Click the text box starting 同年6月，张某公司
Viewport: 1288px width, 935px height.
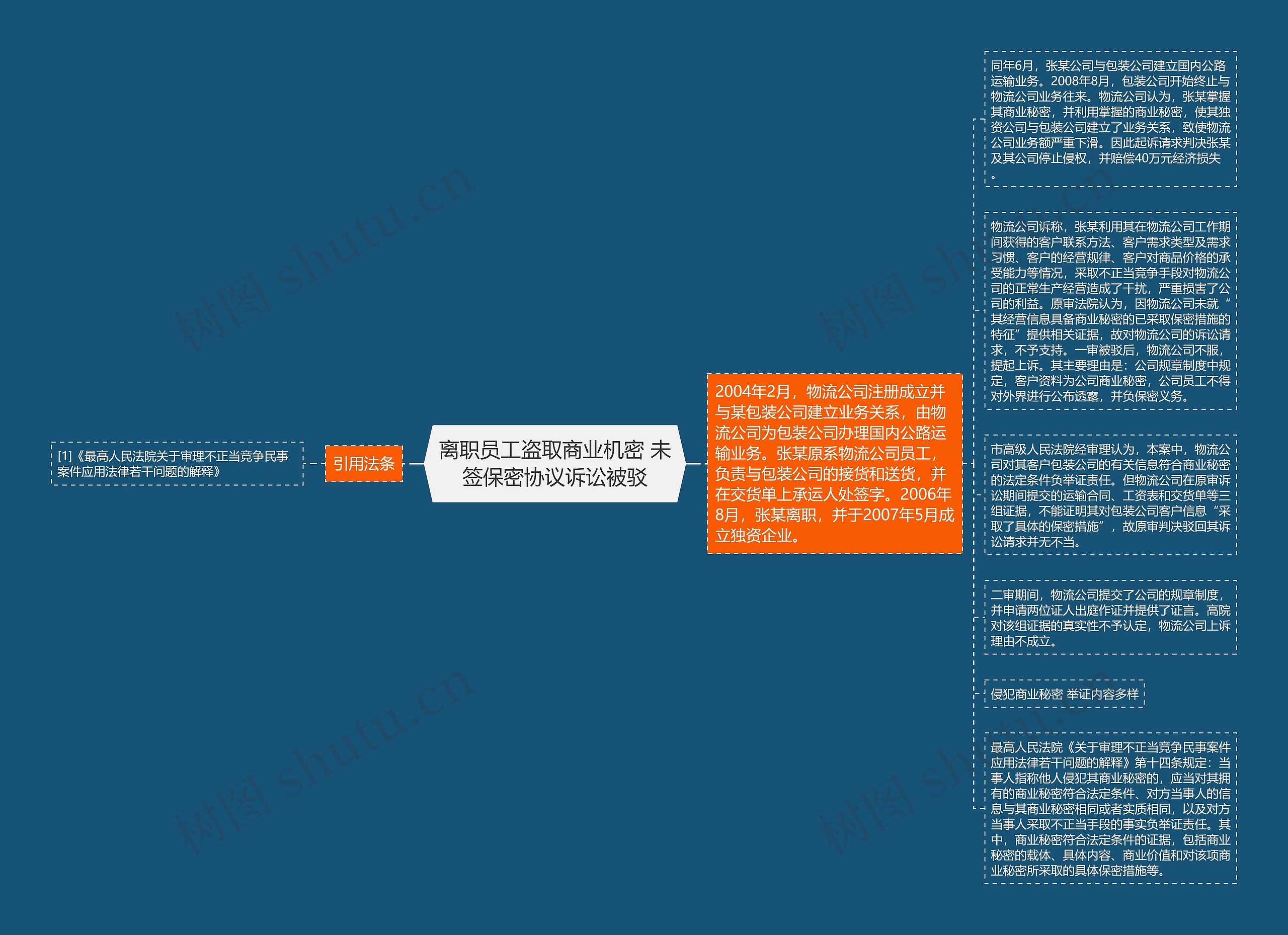point(1111,119)
